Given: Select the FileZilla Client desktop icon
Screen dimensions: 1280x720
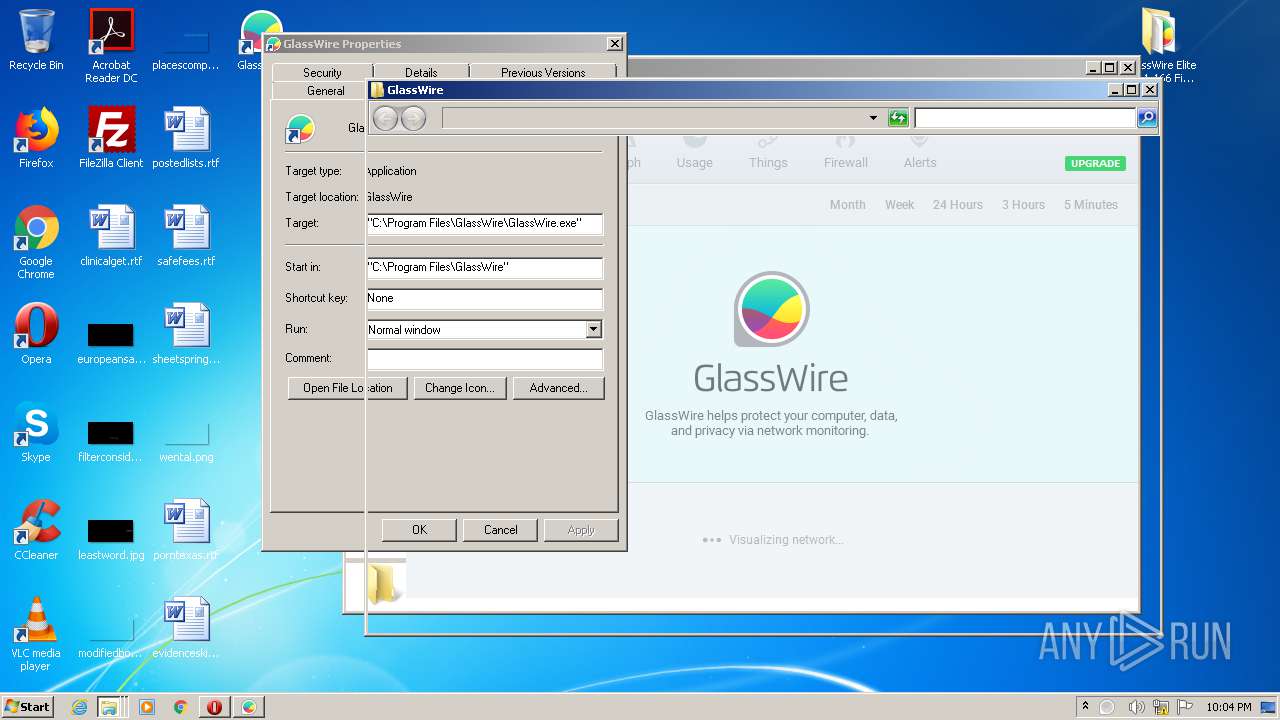Looking at the screenshot, I should (x=111, y=138).
